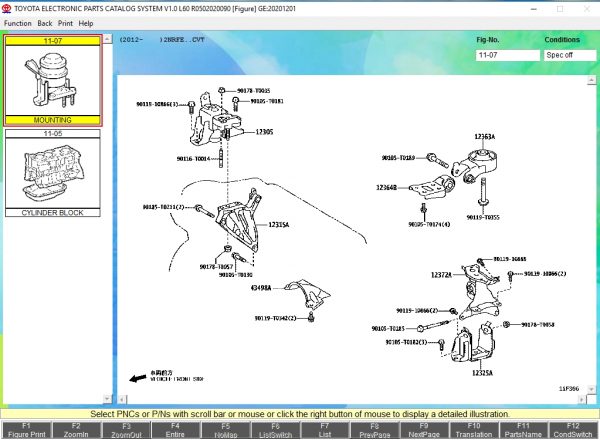Screen dimensions: 600x440
Task: Click the F3 ZoomOut button
Action: pyautogui.click(x=126, y=430)
